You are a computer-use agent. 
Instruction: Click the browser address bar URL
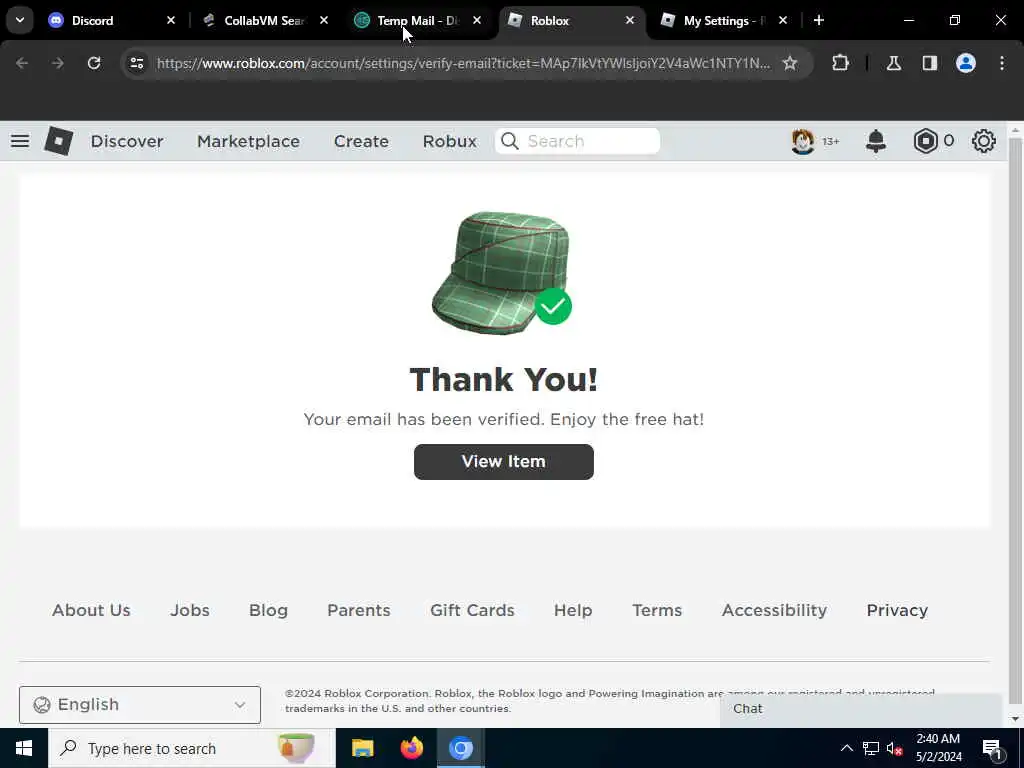coord(463,63)
